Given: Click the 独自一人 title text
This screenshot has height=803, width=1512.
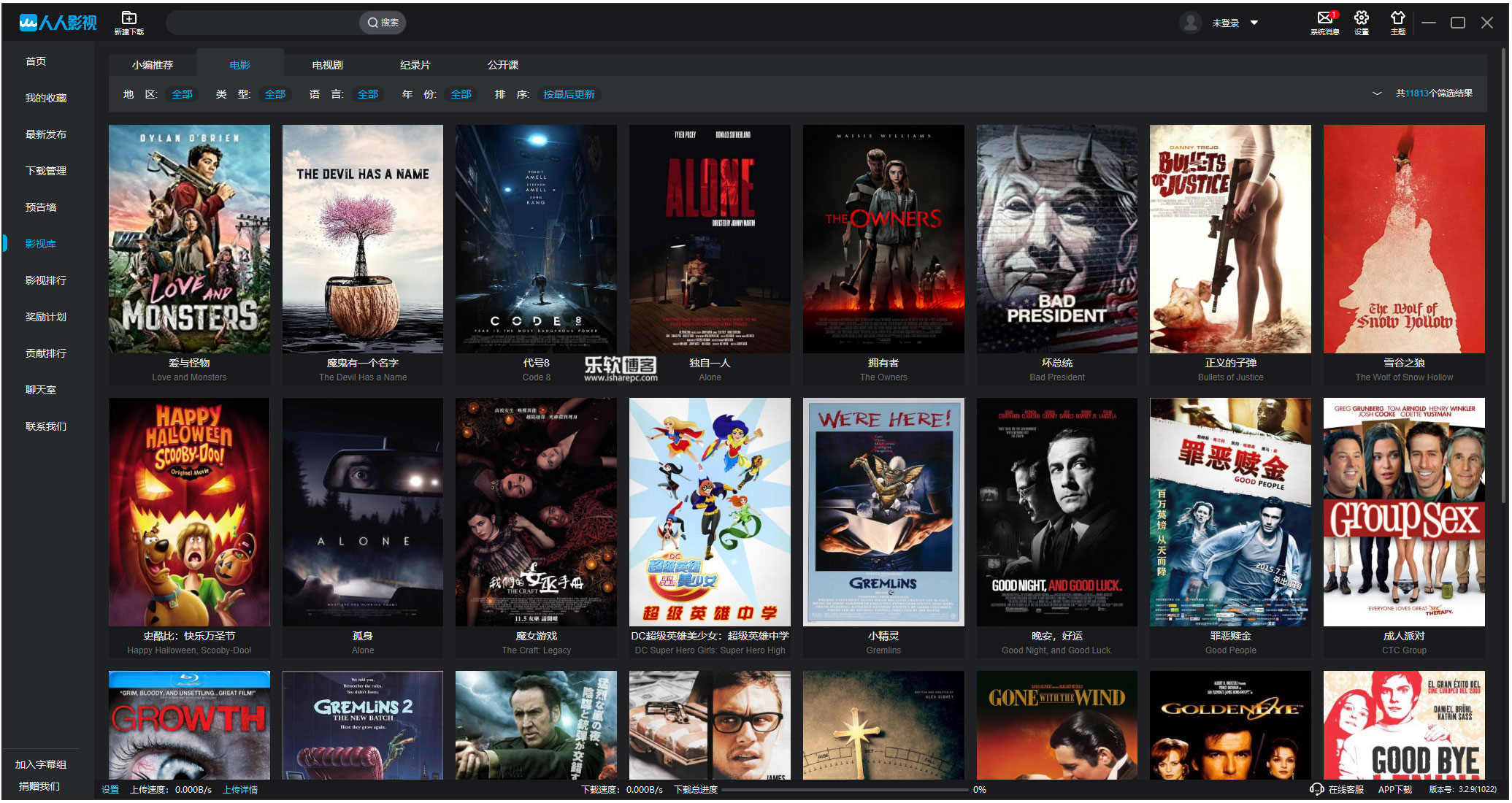Looking at the screenshot, I should click(x=710, y=363).
